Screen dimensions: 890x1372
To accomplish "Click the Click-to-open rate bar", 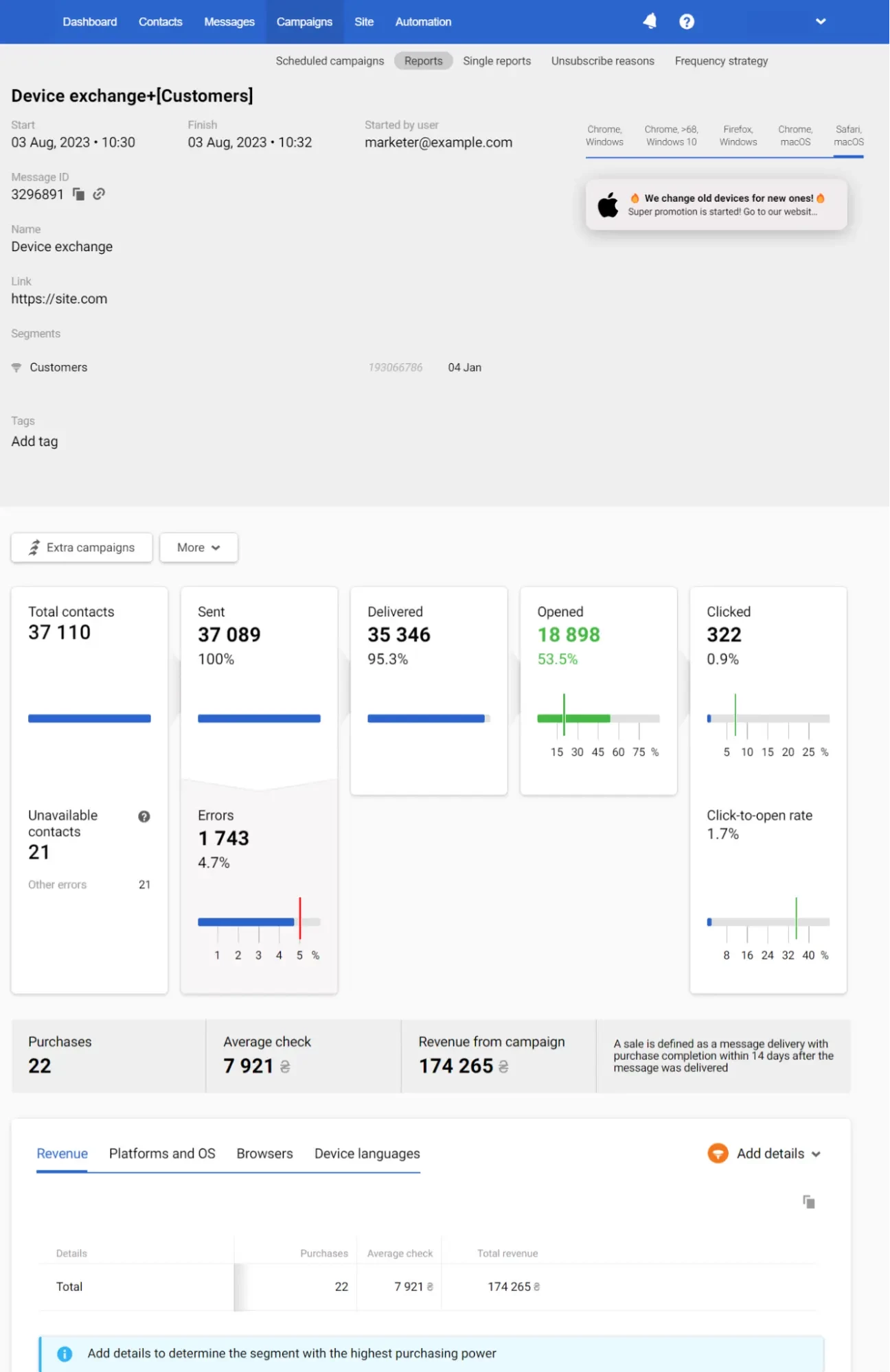I will pos(768,922).
